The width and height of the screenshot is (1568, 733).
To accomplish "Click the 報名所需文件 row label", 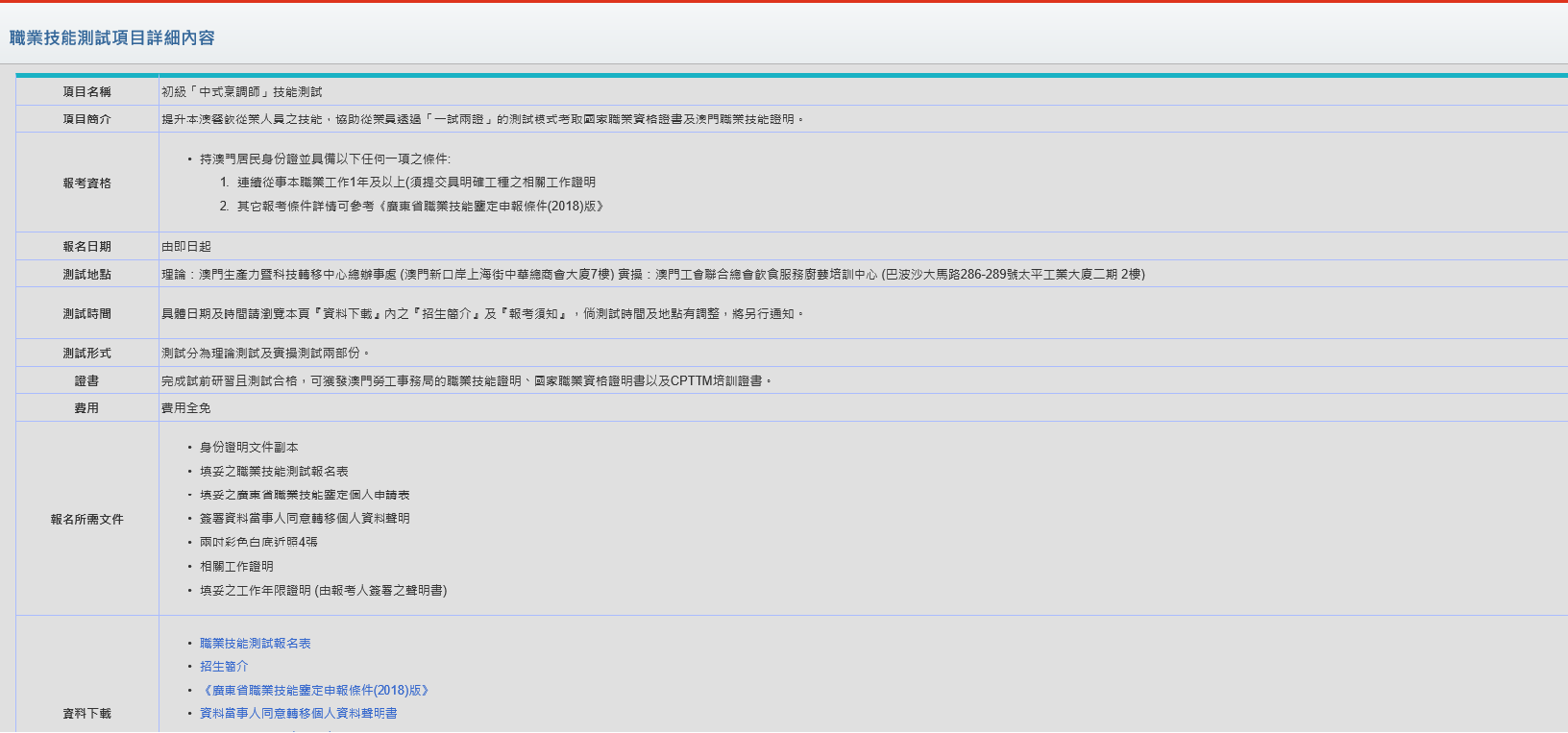I will (x=86, y=520).
